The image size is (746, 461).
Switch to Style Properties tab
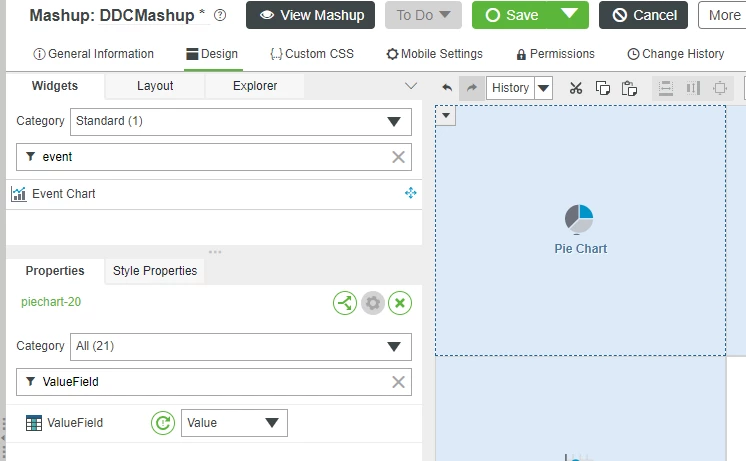[155, 271]
